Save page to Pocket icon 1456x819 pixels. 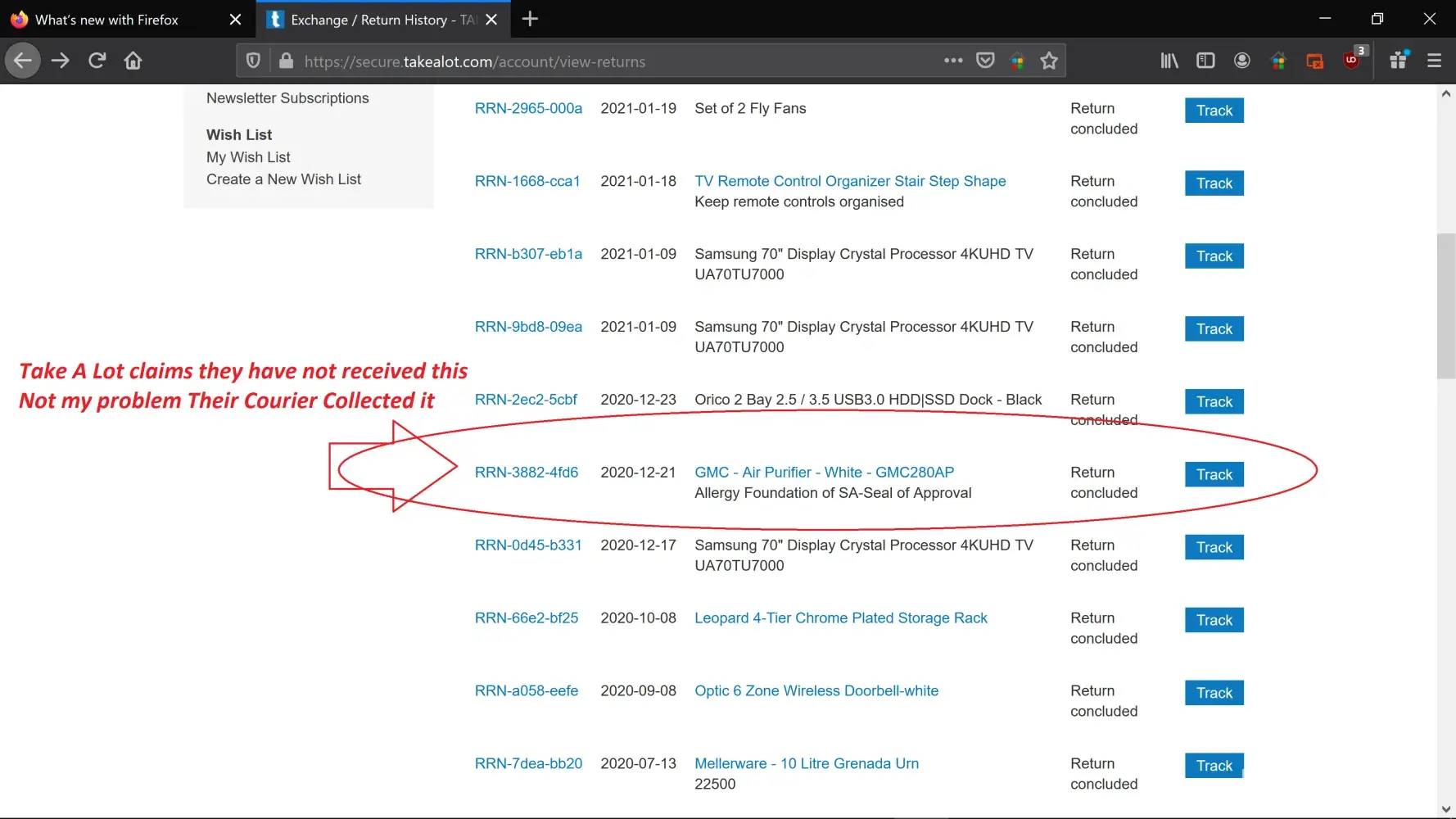coord(985,61)
